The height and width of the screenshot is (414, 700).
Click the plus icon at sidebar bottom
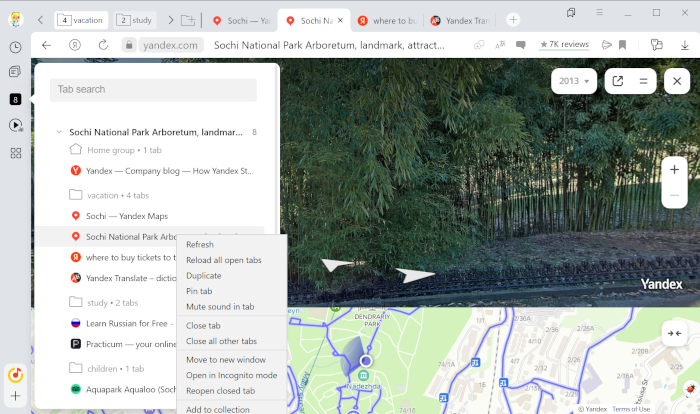coord(16,396)
